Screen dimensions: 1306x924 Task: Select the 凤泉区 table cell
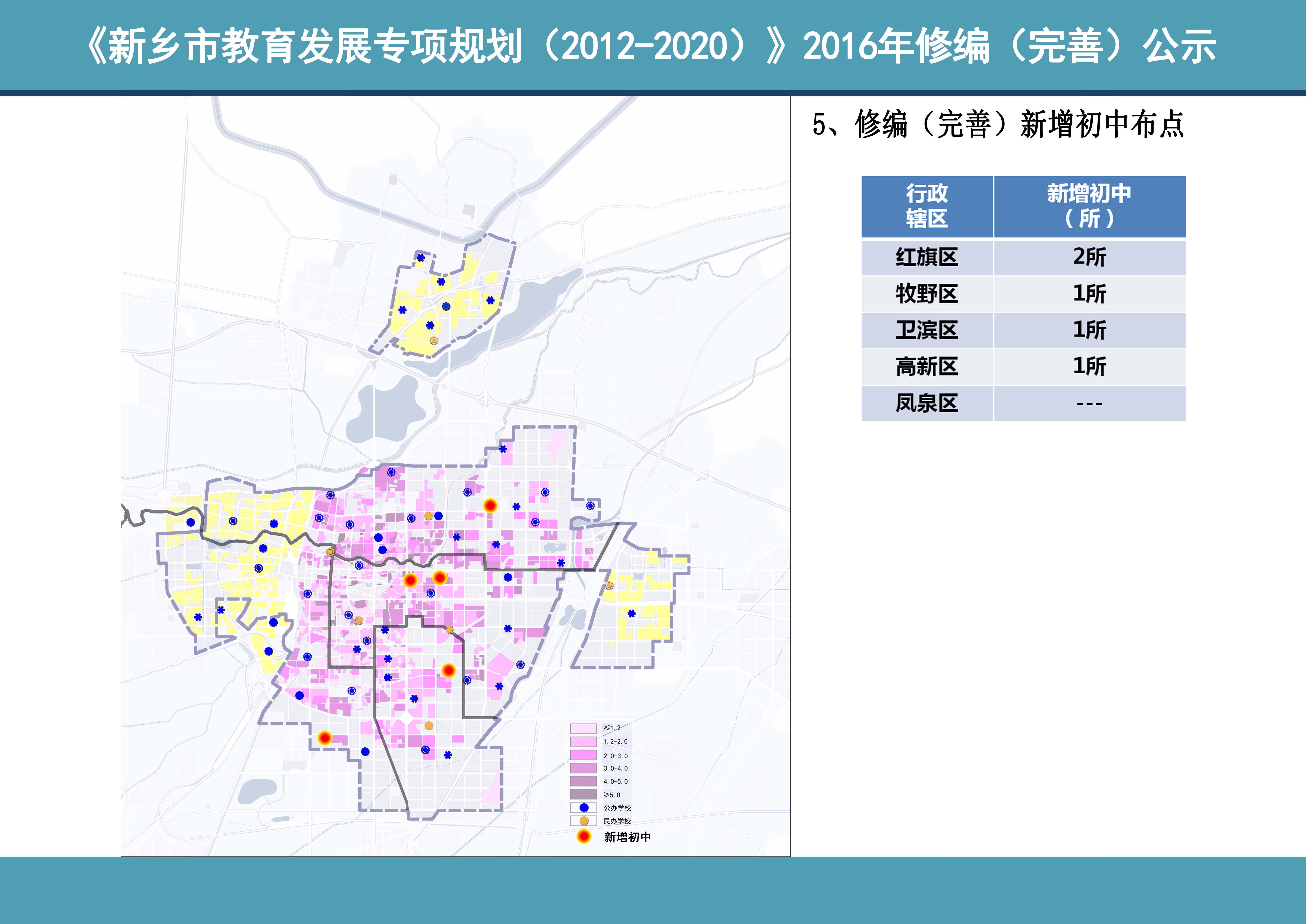point(927,403)
